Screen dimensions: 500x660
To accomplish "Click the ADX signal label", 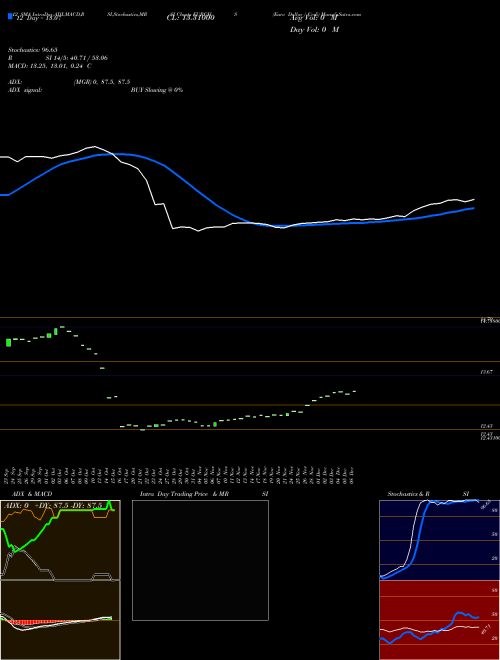I will click(25, 90).
